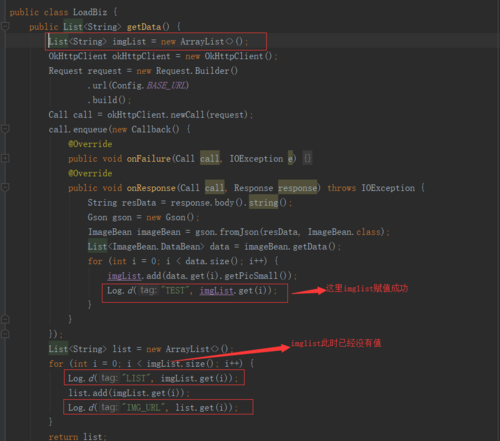The height and width of the screenshot is (441, 500).
Task: Click the highlighted "string" method call
Action: (263, 203)
